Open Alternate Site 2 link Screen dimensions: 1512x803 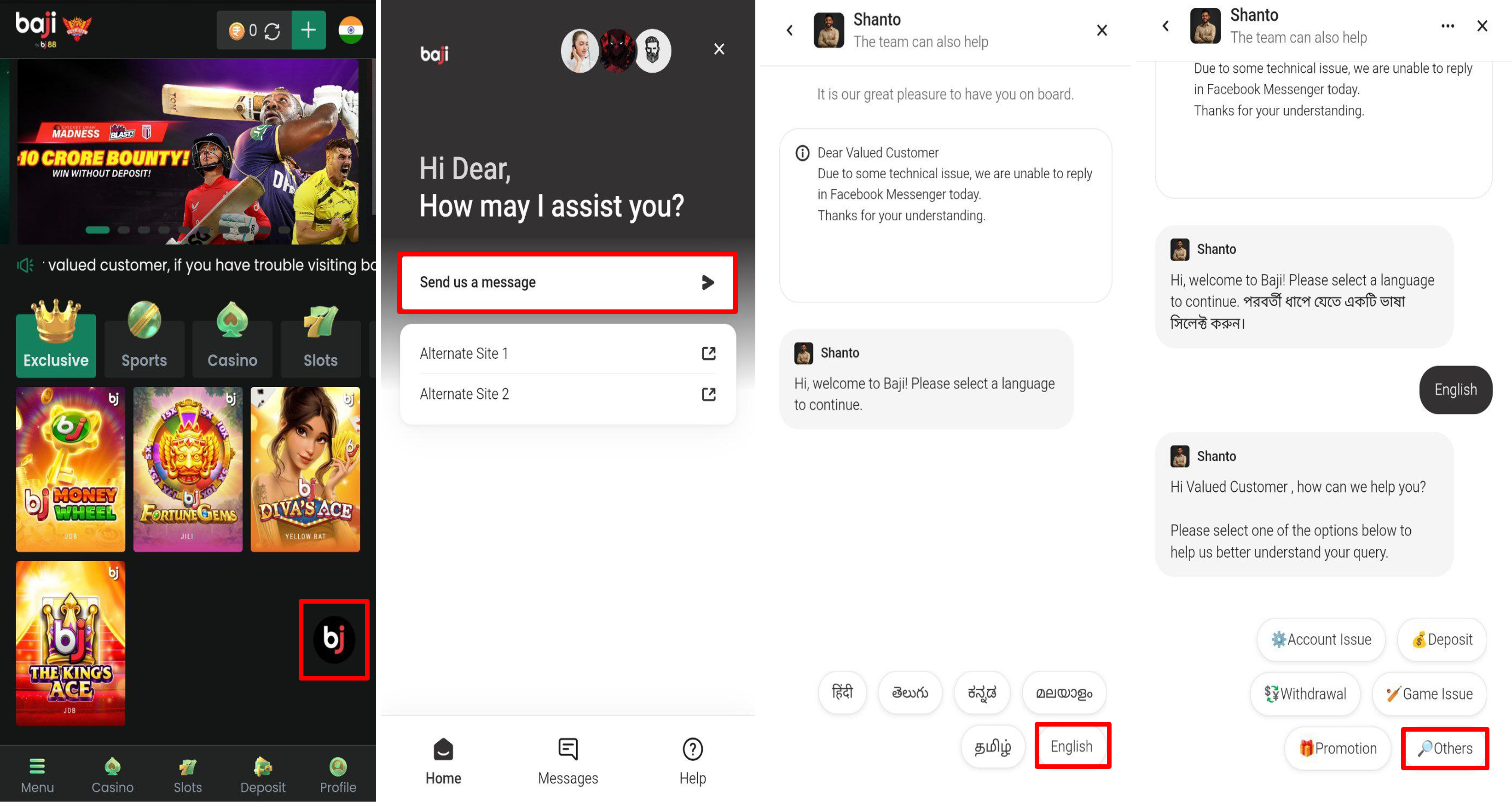tap(567, 394)
